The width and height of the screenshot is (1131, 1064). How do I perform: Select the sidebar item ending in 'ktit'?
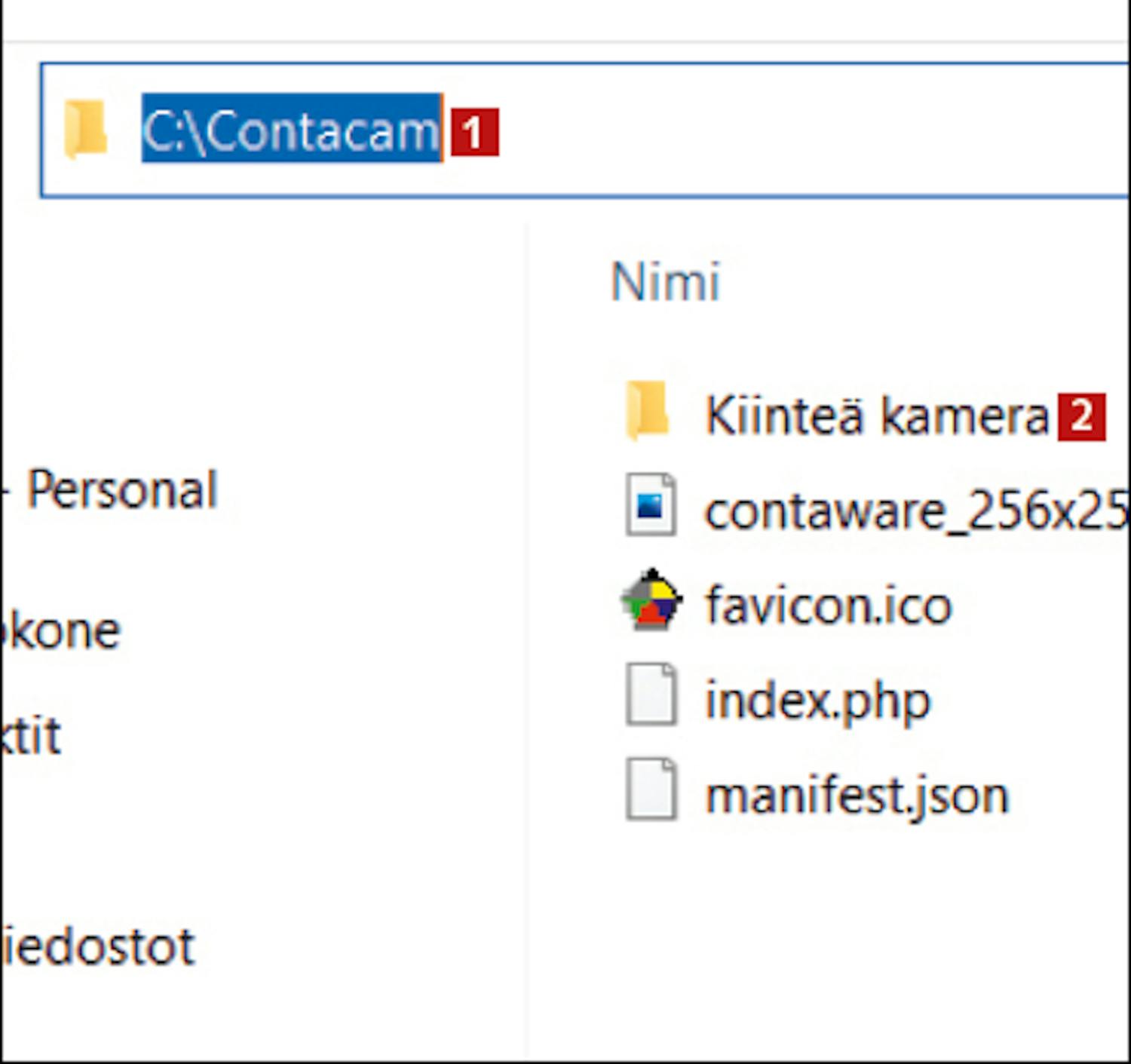[30, 736]
